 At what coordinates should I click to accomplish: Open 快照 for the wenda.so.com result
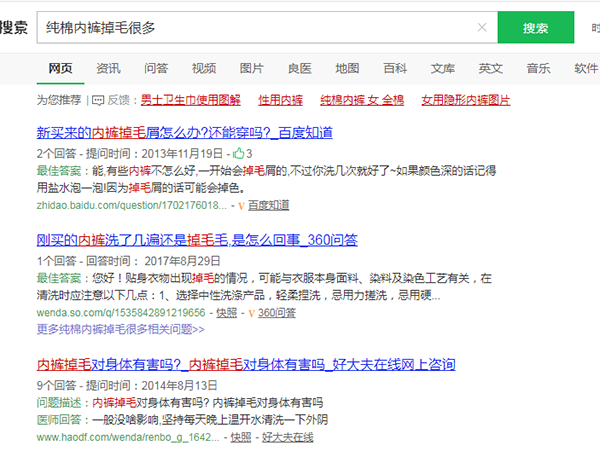[x=227, y=313]
